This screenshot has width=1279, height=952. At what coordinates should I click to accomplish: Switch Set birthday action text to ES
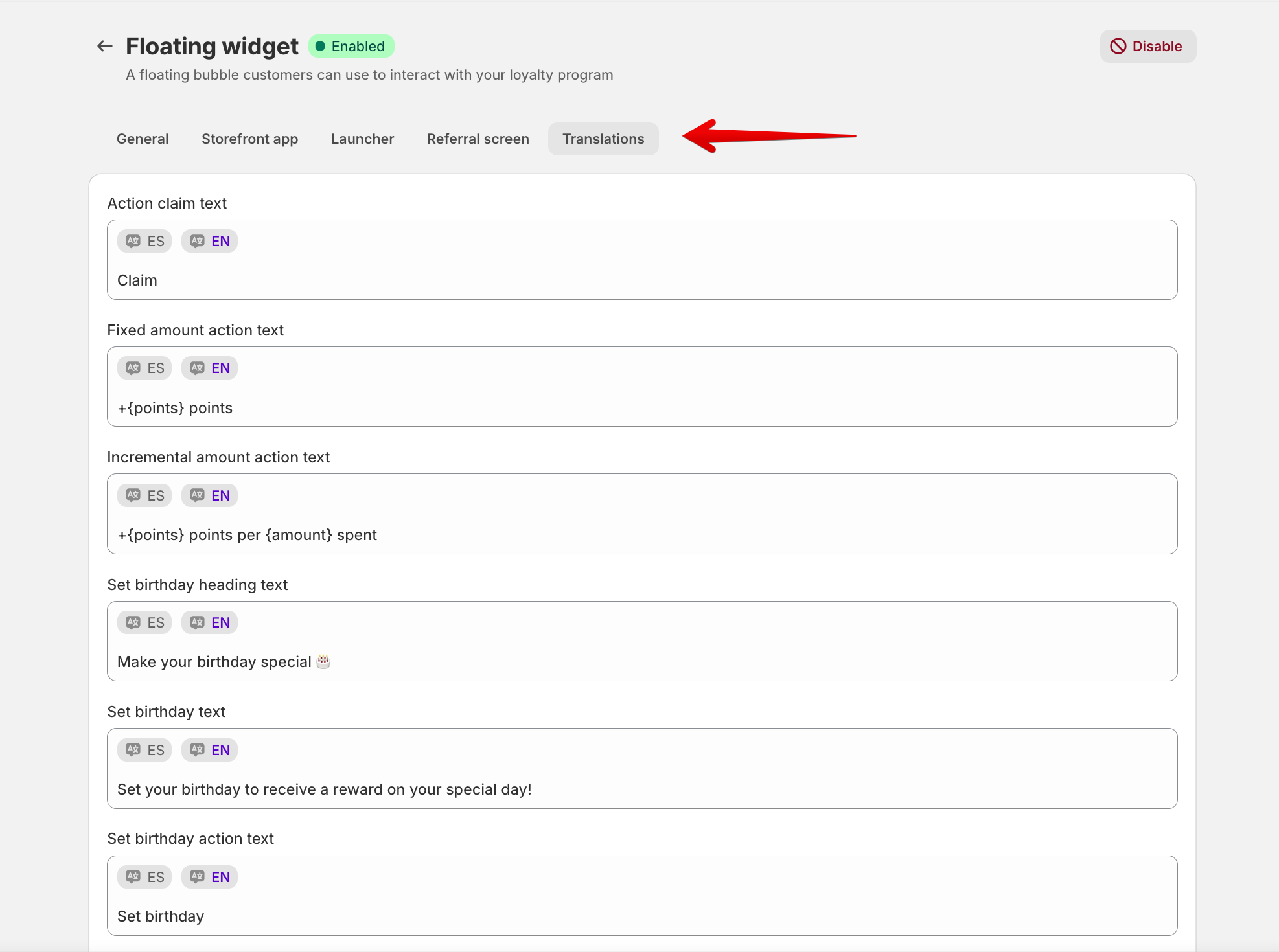pyautogui.click(x=144, y=877)
